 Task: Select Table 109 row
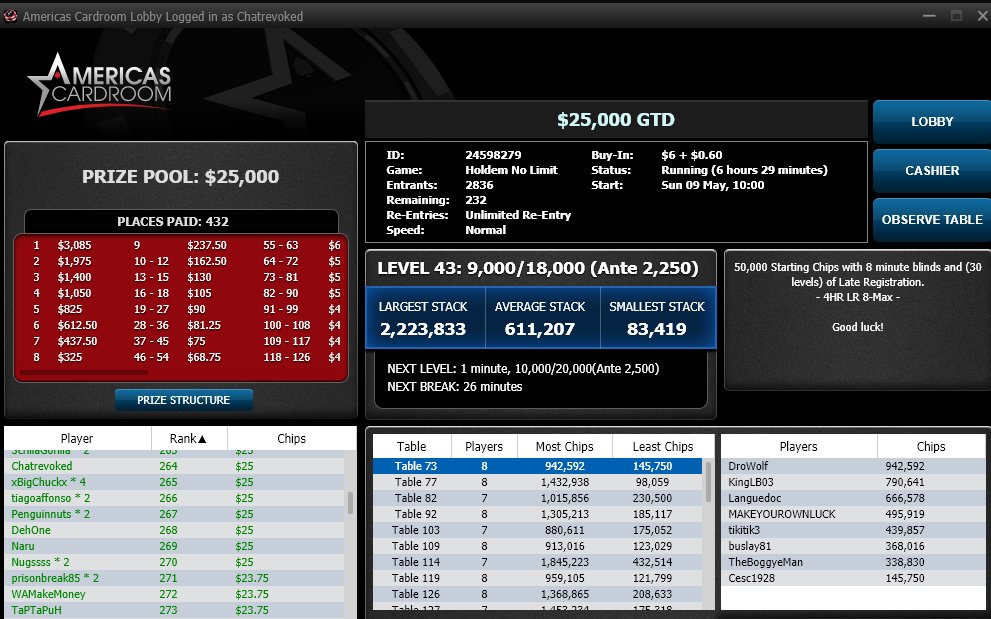pos(537,546)
